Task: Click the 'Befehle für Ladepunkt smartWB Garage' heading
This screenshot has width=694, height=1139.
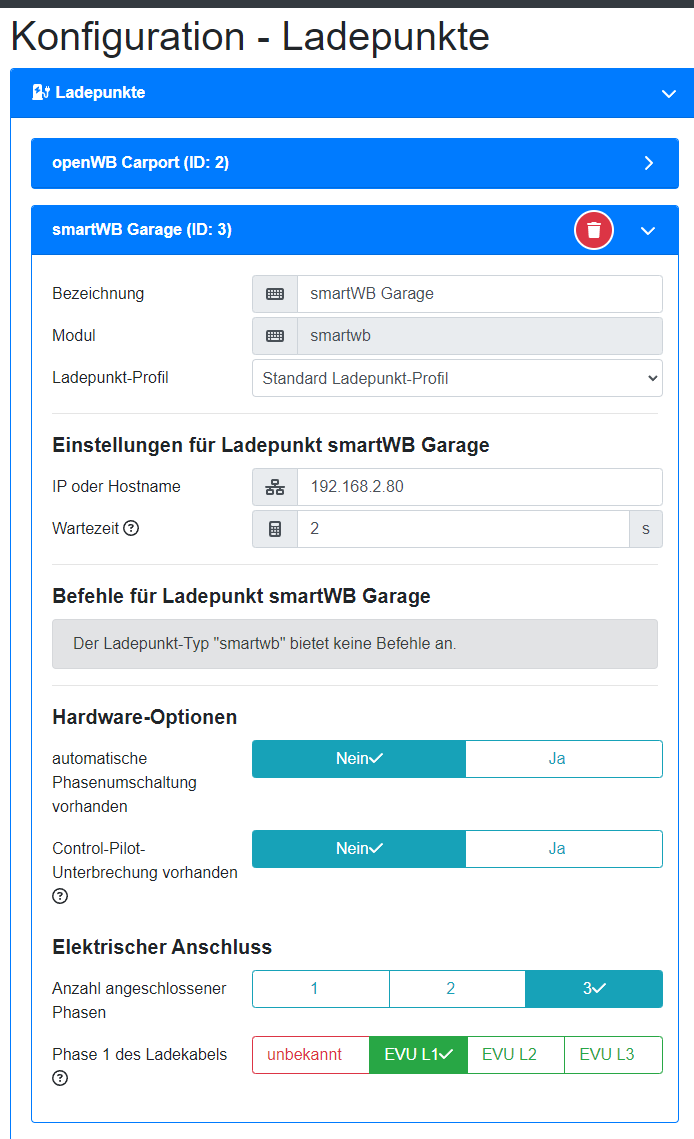Action: [241, 596]
